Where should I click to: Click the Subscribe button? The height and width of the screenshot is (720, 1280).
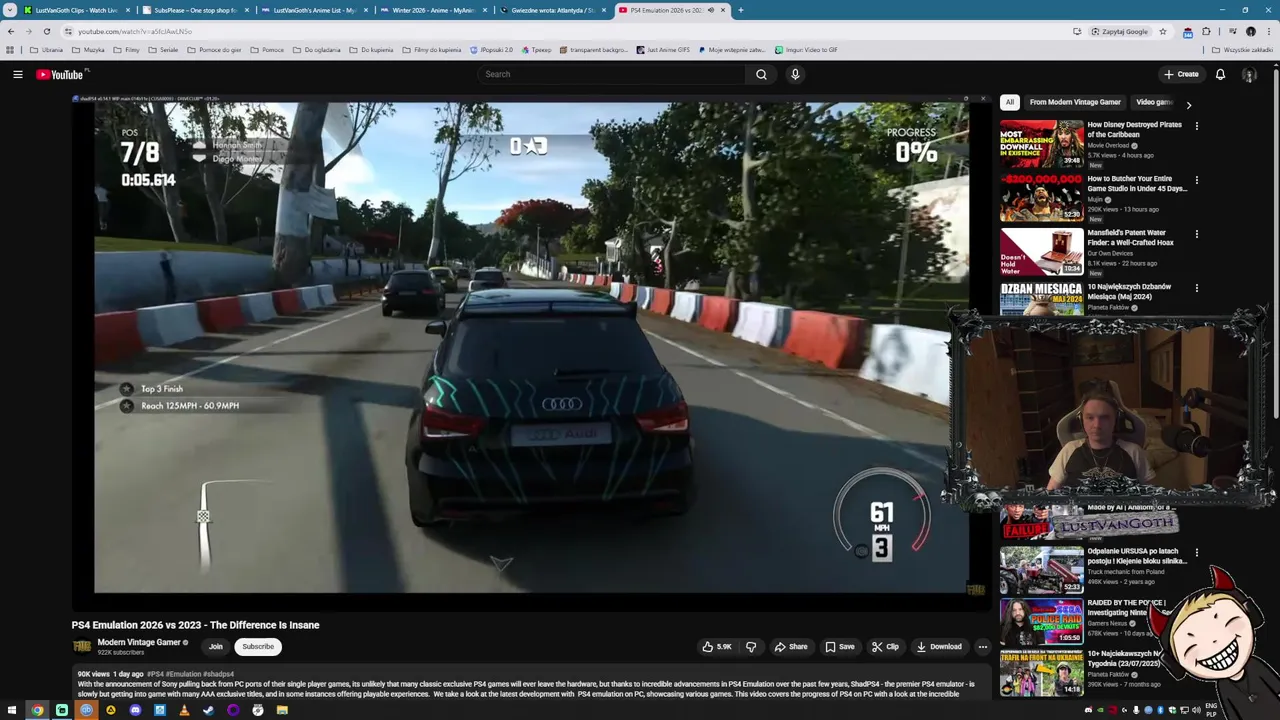click(x=258, y=646)
